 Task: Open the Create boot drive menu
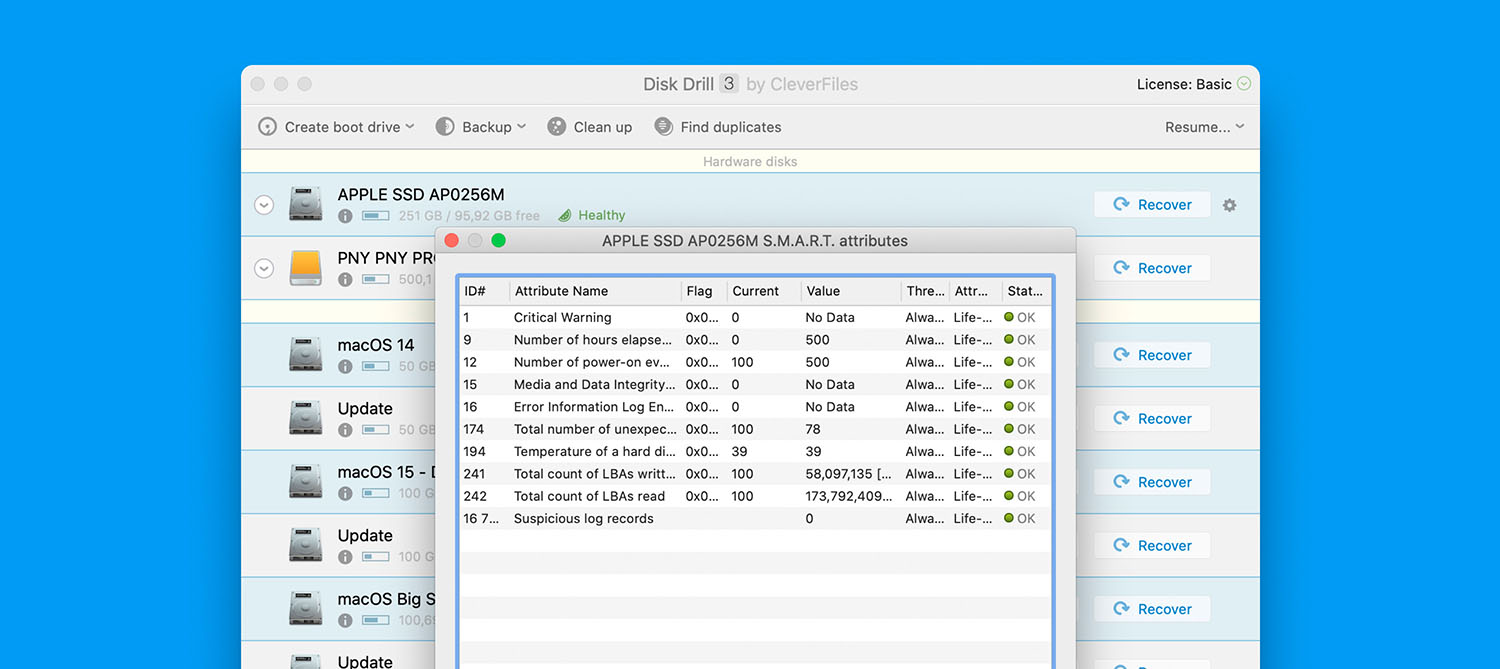(x=336, y=127)
